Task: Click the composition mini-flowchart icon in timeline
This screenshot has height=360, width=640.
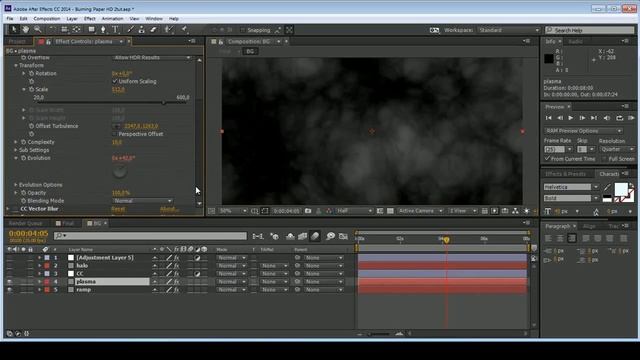Action: coord(258,236)
